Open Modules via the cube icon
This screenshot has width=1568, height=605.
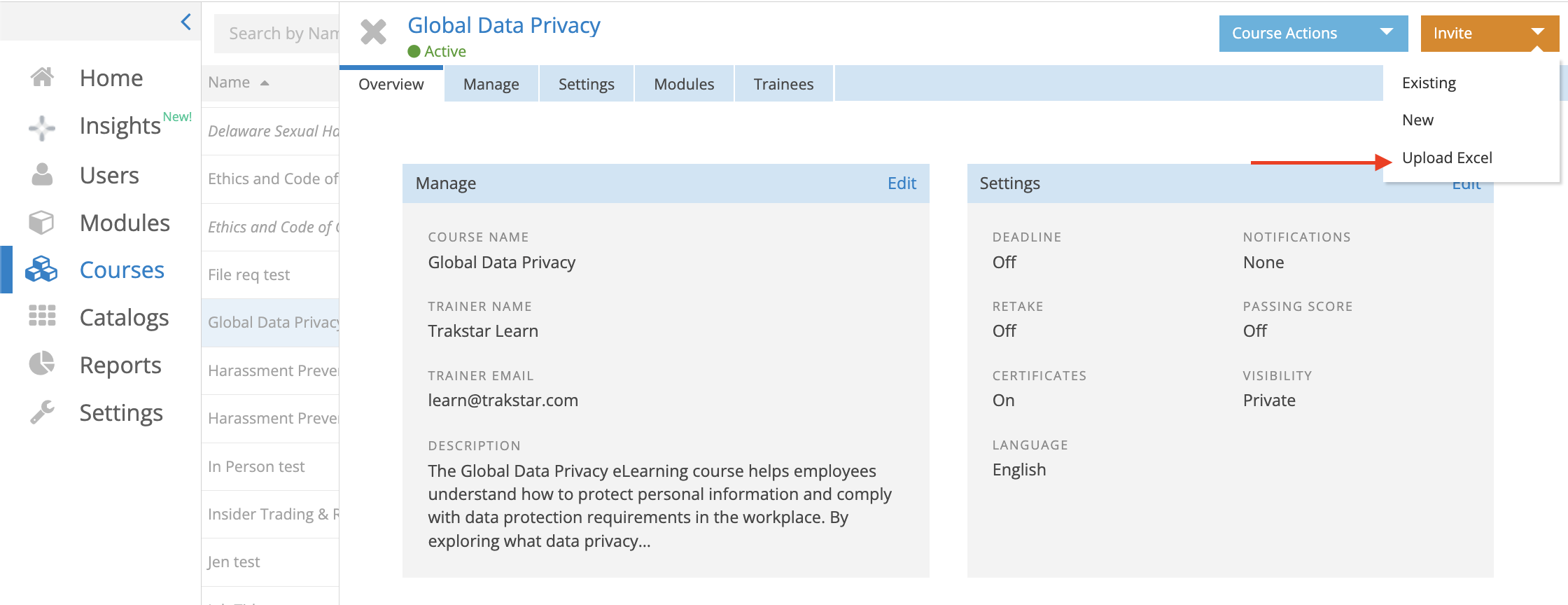(41, 223)
